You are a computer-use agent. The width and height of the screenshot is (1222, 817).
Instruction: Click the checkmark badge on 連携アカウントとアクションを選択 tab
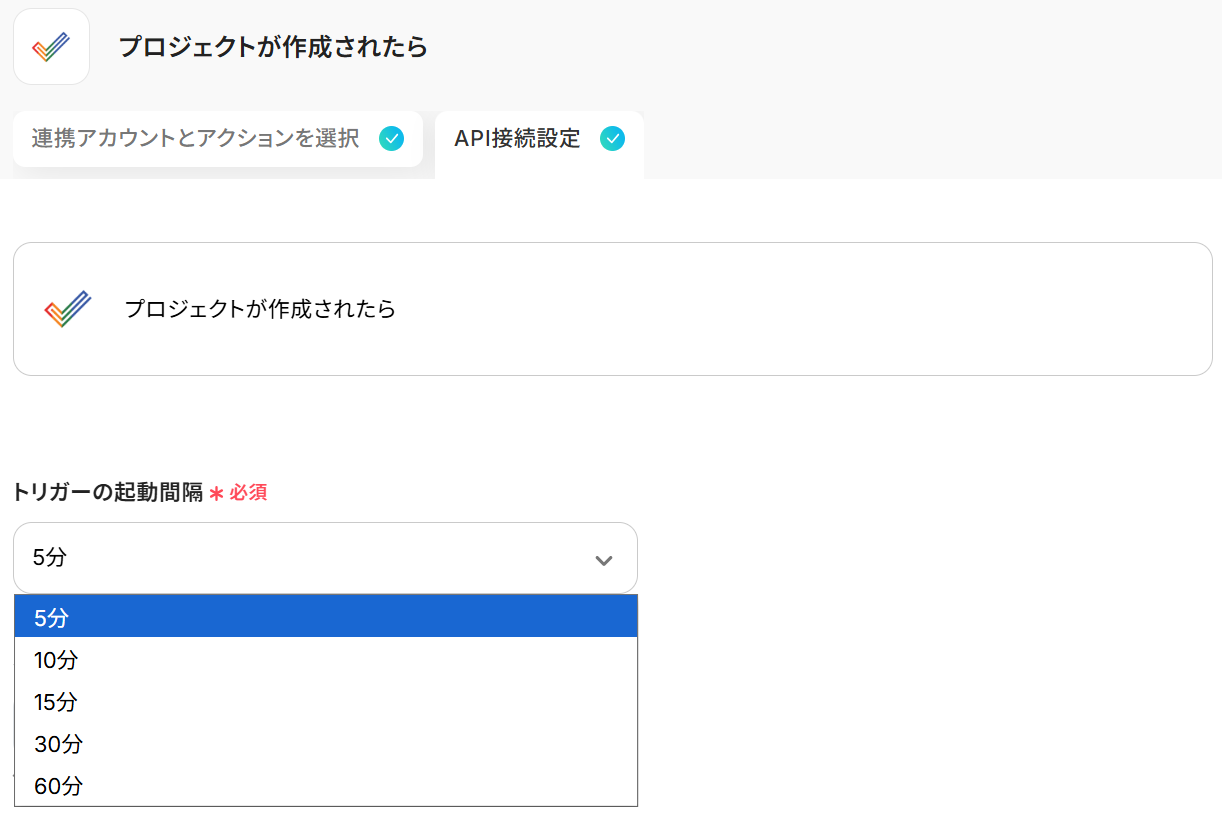392,139
